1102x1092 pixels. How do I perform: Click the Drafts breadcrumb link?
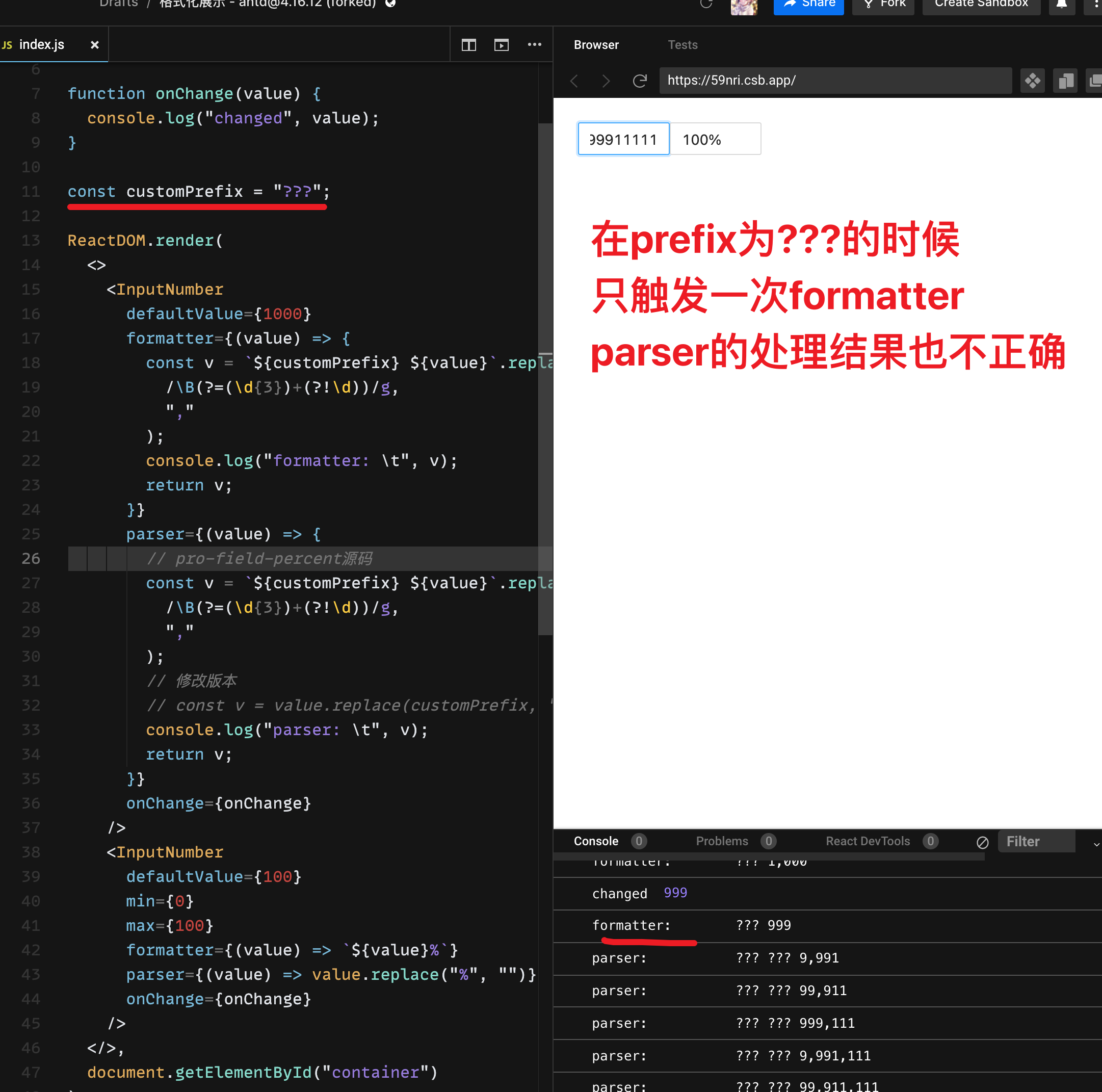coord(119,4)
